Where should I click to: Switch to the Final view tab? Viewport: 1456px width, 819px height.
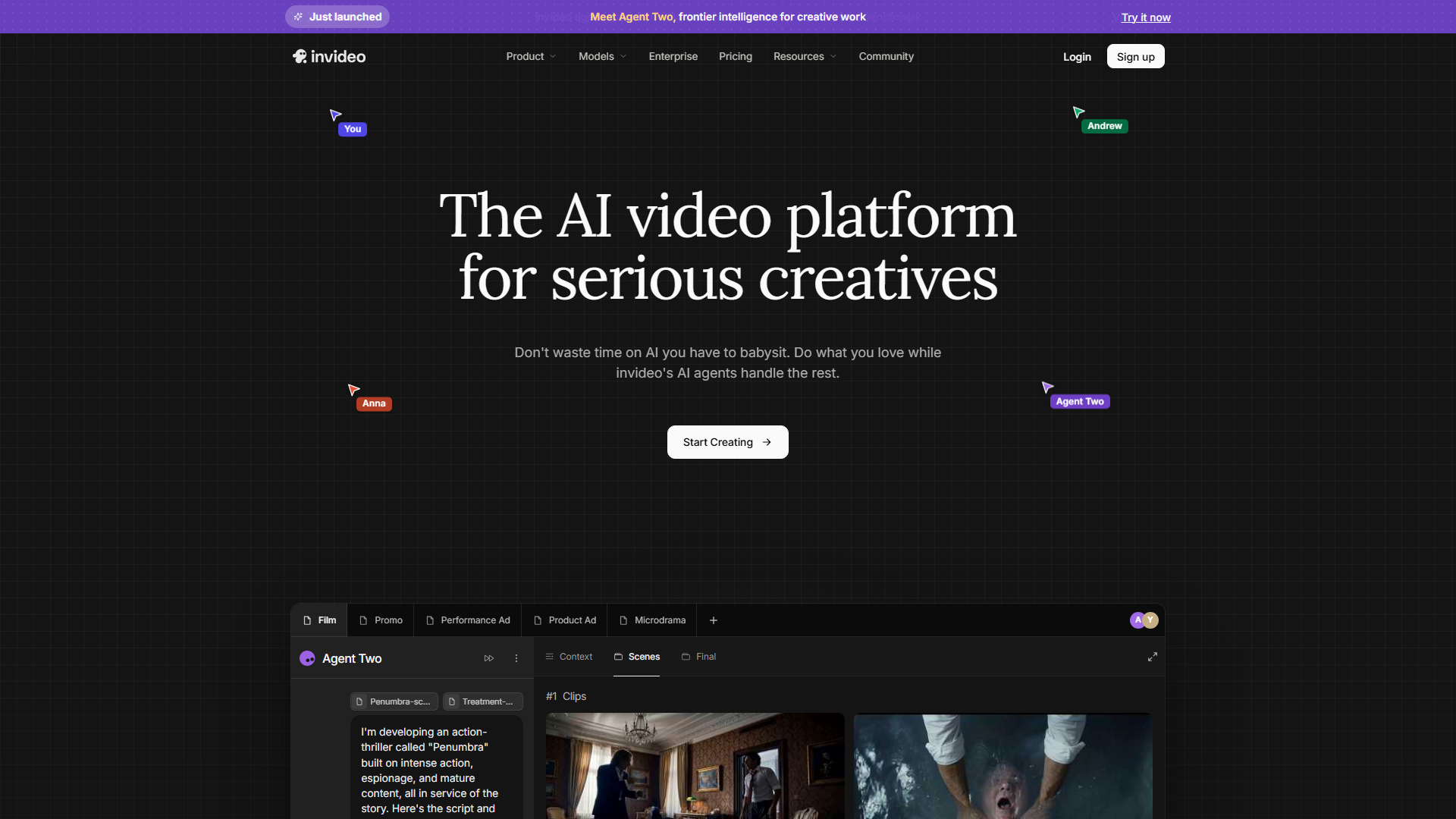click(698, 657)
